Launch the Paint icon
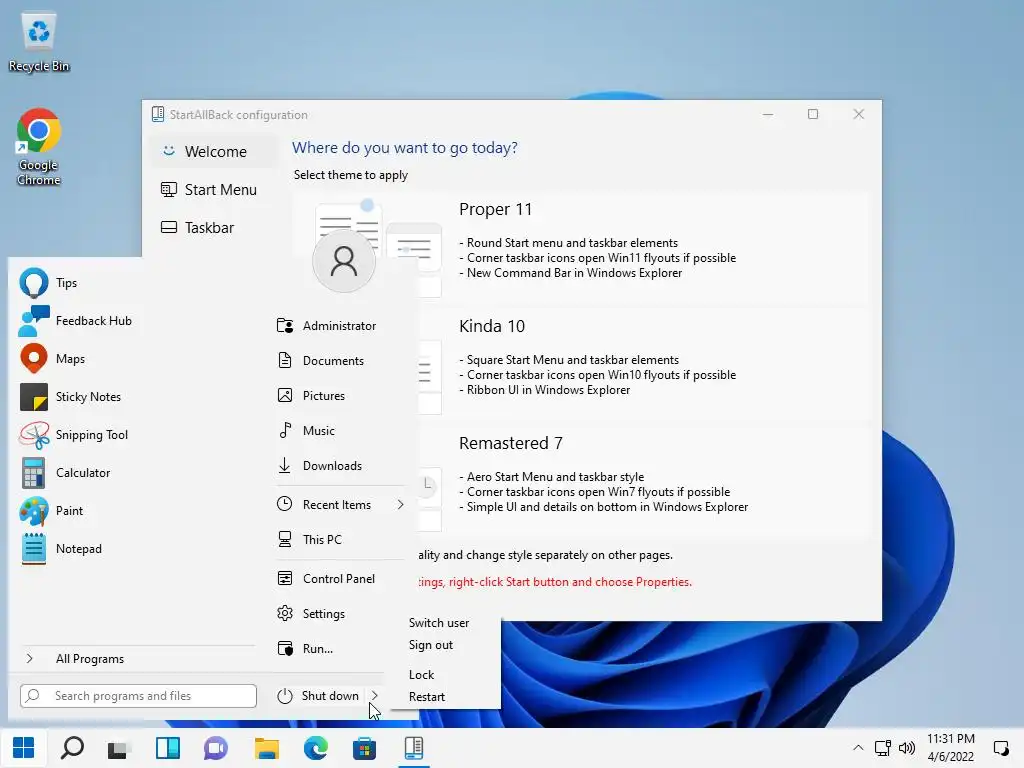 click(33, 511)
